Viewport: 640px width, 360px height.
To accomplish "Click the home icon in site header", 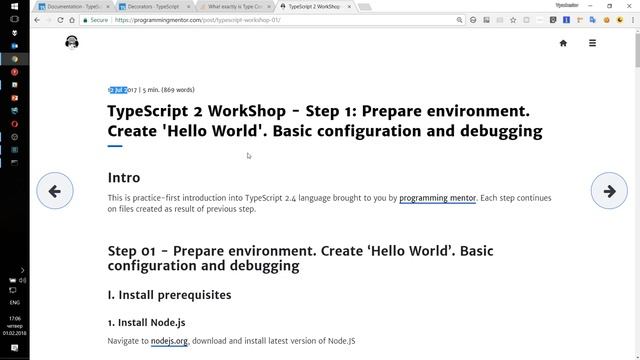I will pos(563,43).
